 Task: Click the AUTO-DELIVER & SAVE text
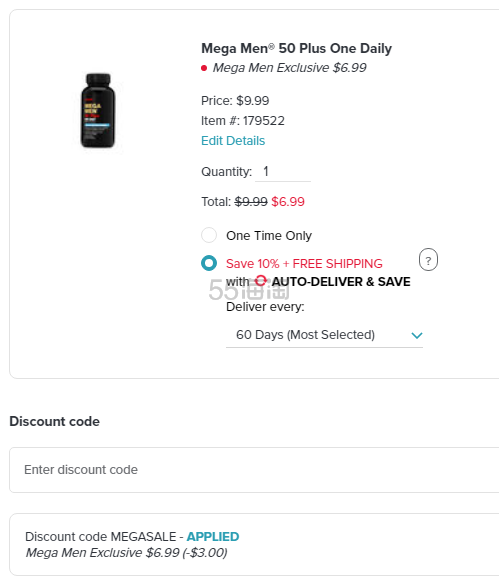(x=341, y=282)
